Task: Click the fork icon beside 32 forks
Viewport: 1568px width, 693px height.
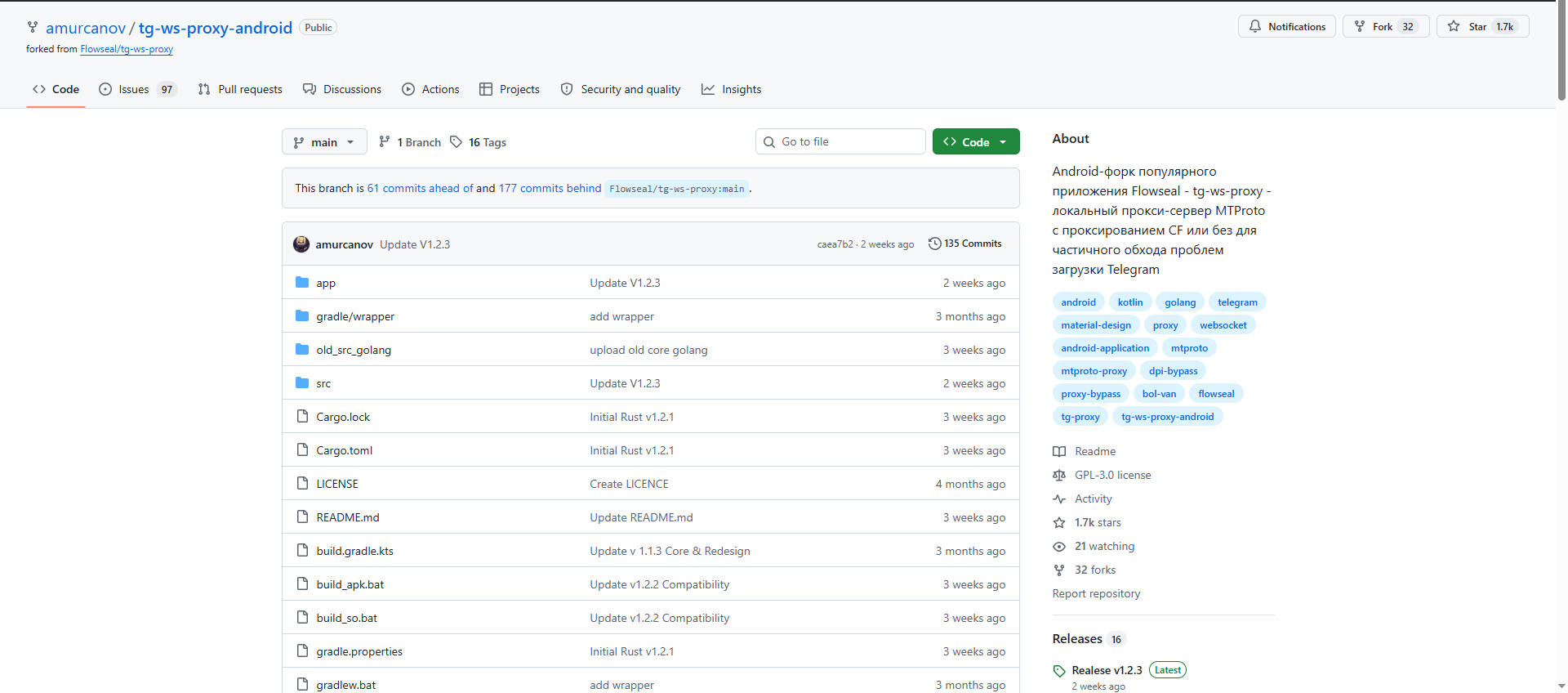Action: click(1059, 570)
